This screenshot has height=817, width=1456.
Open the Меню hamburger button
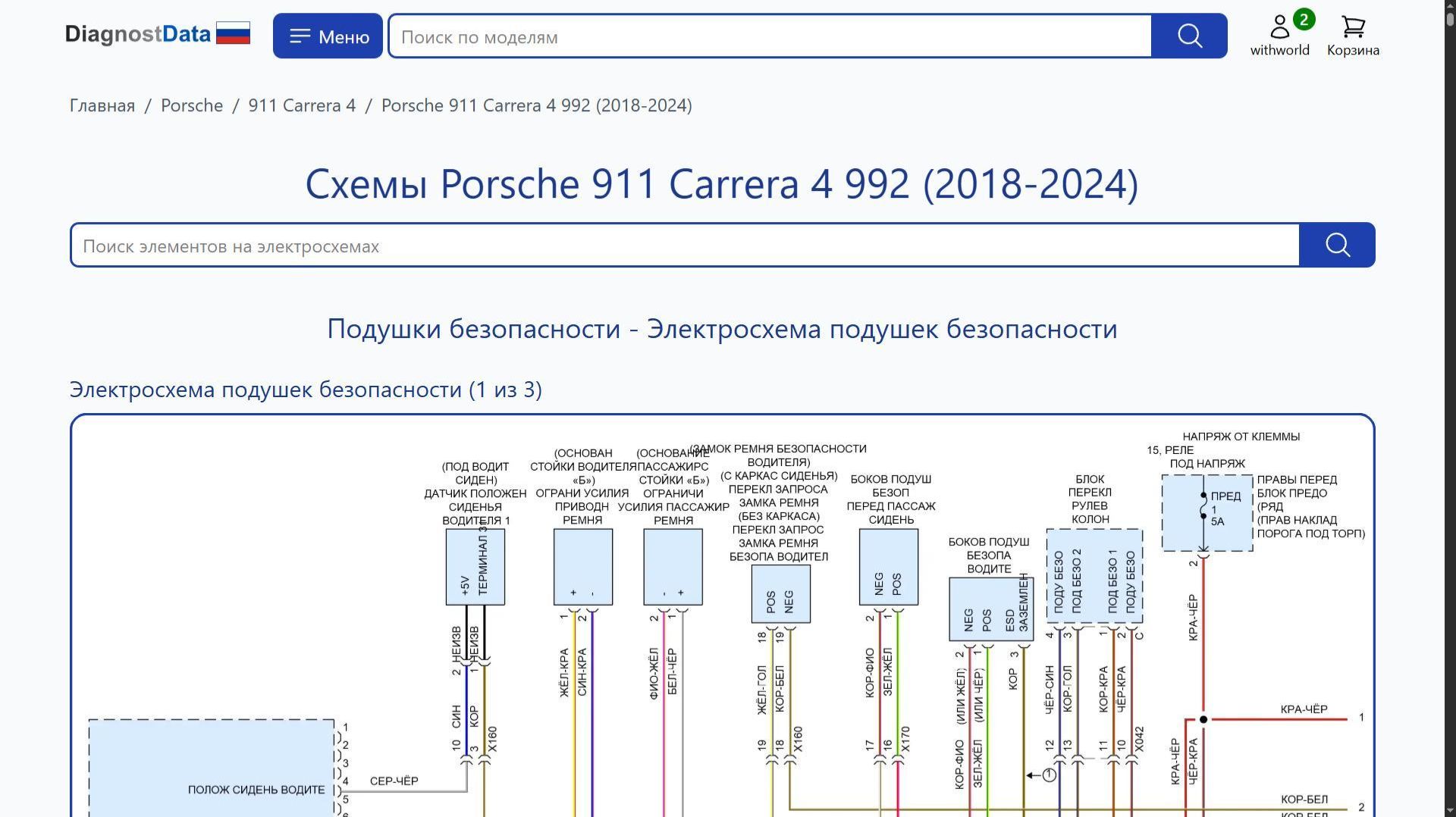pyautogui.click(x=328, y=36)
